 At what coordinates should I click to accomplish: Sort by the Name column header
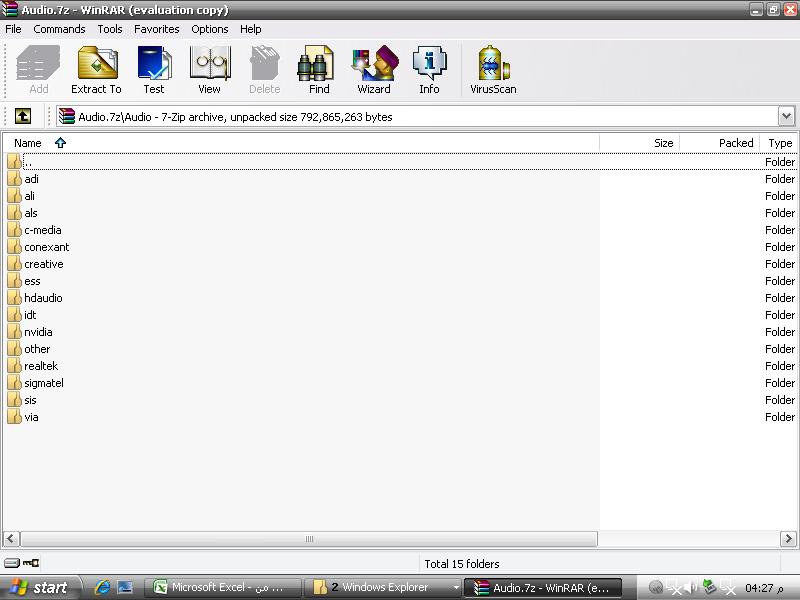pos(302,143)
